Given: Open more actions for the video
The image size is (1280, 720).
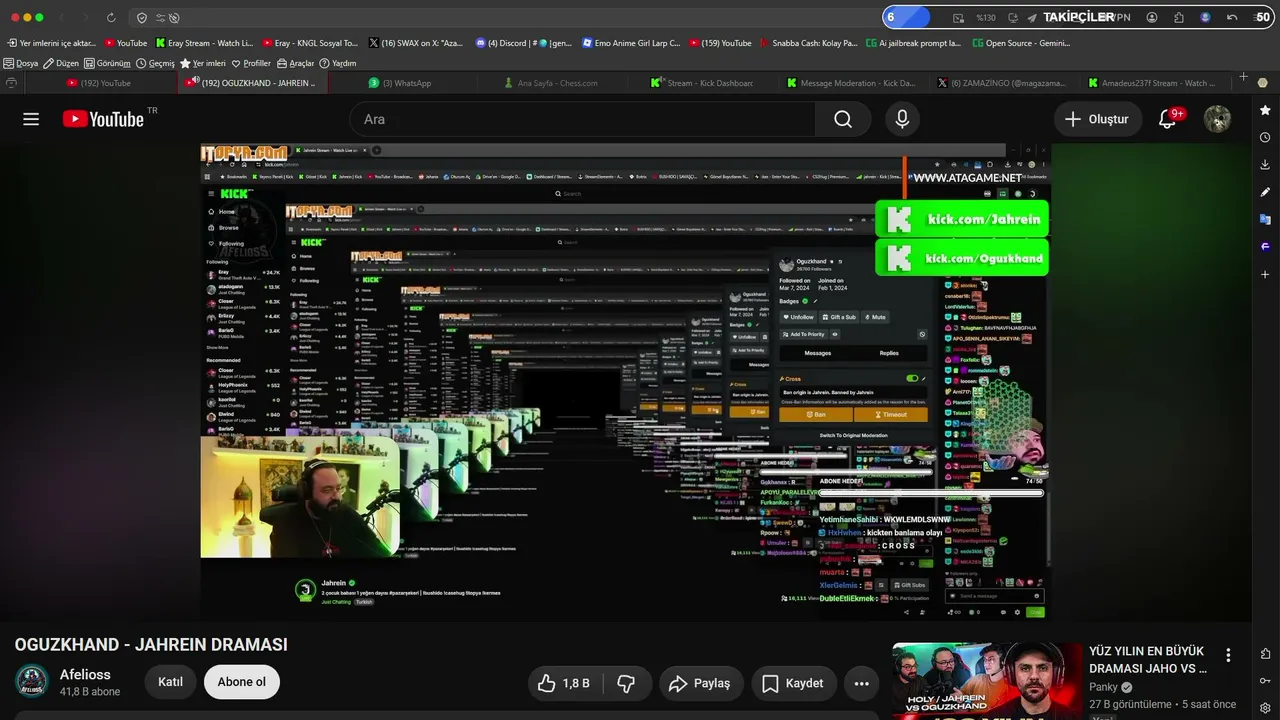Looking at the screenshot, I should 861,683.
